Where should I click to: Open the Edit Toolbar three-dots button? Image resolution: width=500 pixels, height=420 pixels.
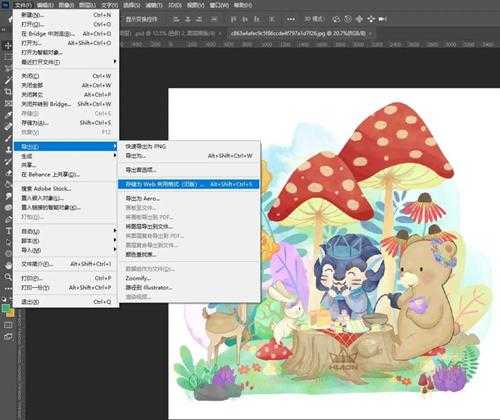7,288
